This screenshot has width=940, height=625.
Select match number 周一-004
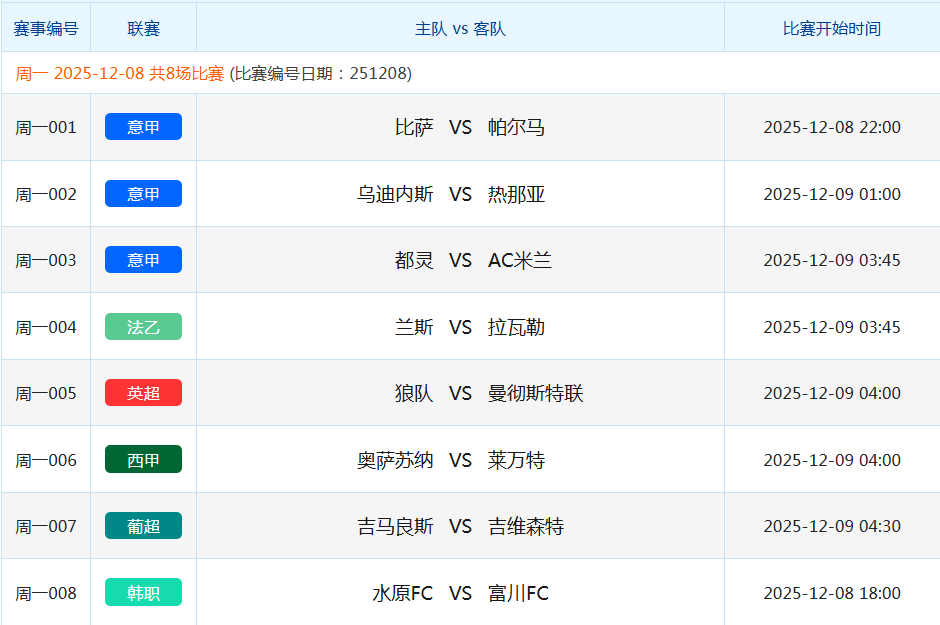point(46,327)
